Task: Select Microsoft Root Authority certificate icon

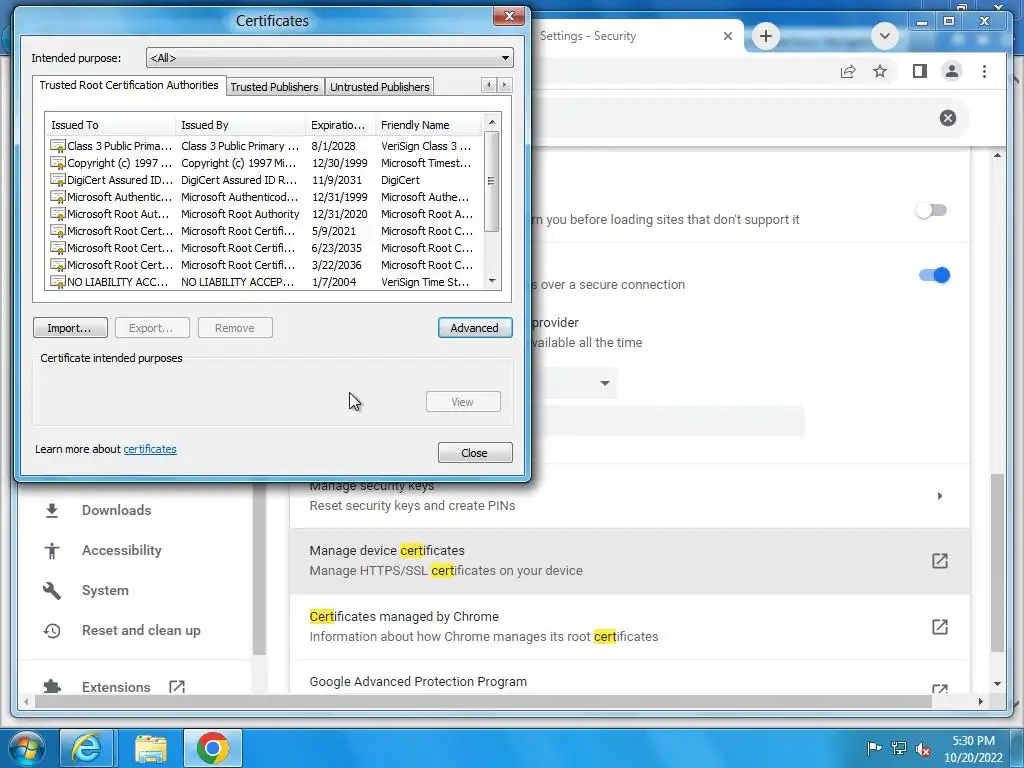Action: click(57, 214)
